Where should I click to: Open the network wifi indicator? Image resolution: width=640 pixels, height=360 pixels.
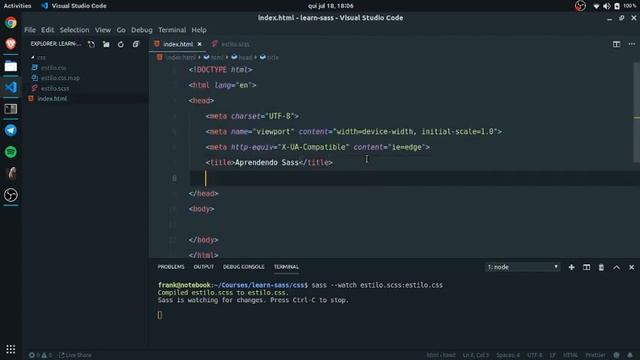tap(596, 6)
